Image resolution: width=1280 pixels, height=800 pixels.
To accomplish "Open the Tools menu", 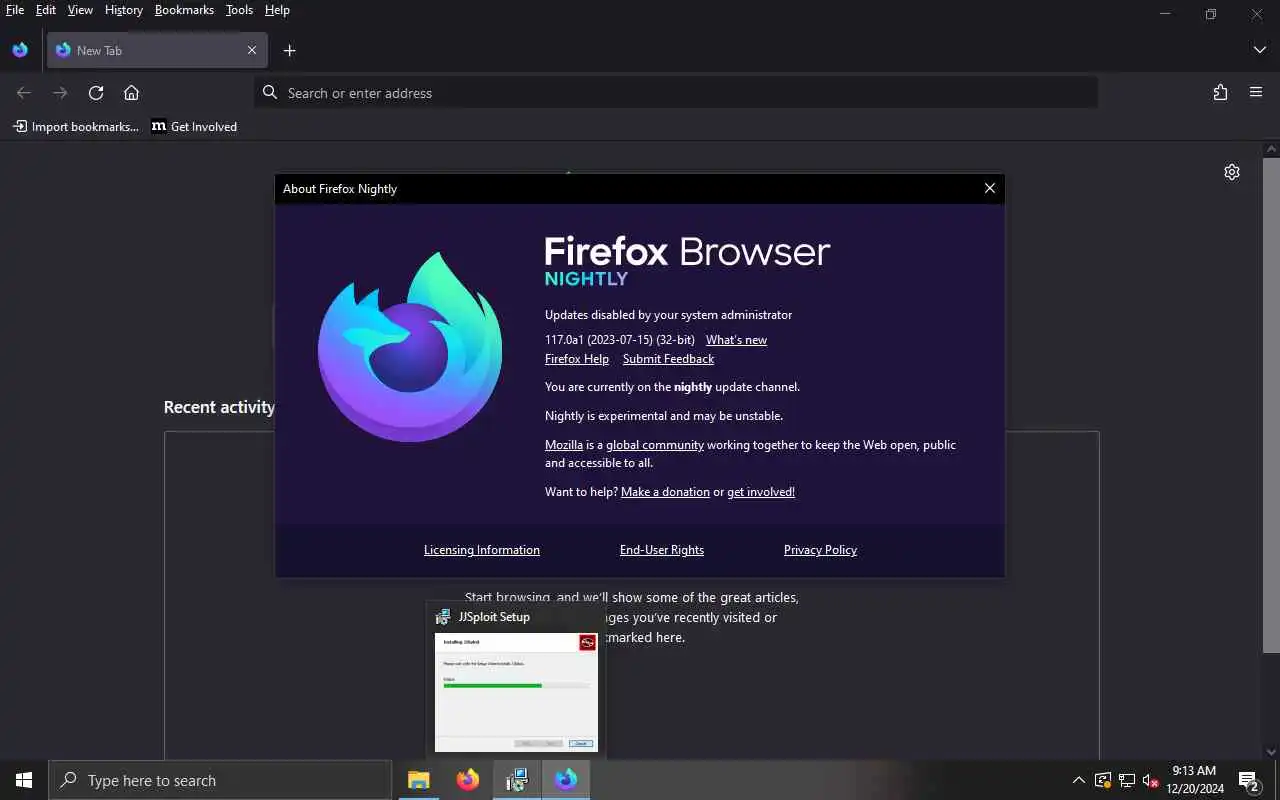I will click(x=239, y=10).
